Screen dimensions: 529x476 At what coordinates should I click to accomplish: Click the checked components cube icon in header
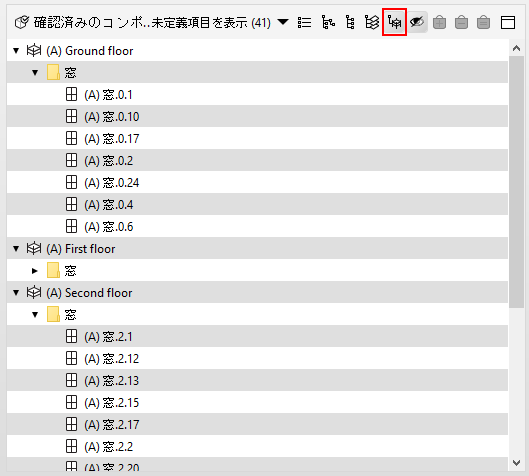click(x=22, y=23)
